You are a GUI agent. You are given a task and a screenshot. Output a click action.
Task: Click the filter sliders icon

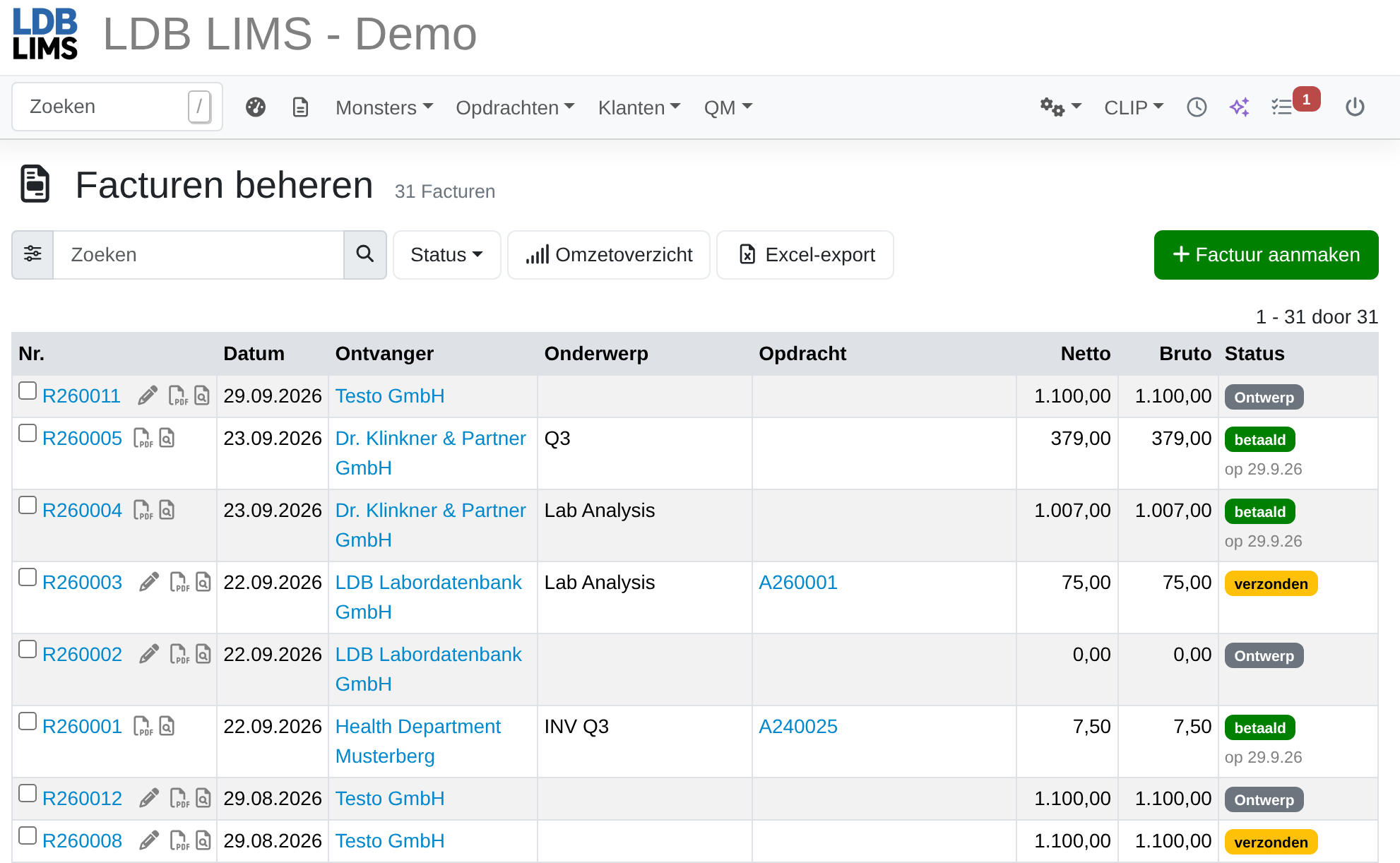32,254
